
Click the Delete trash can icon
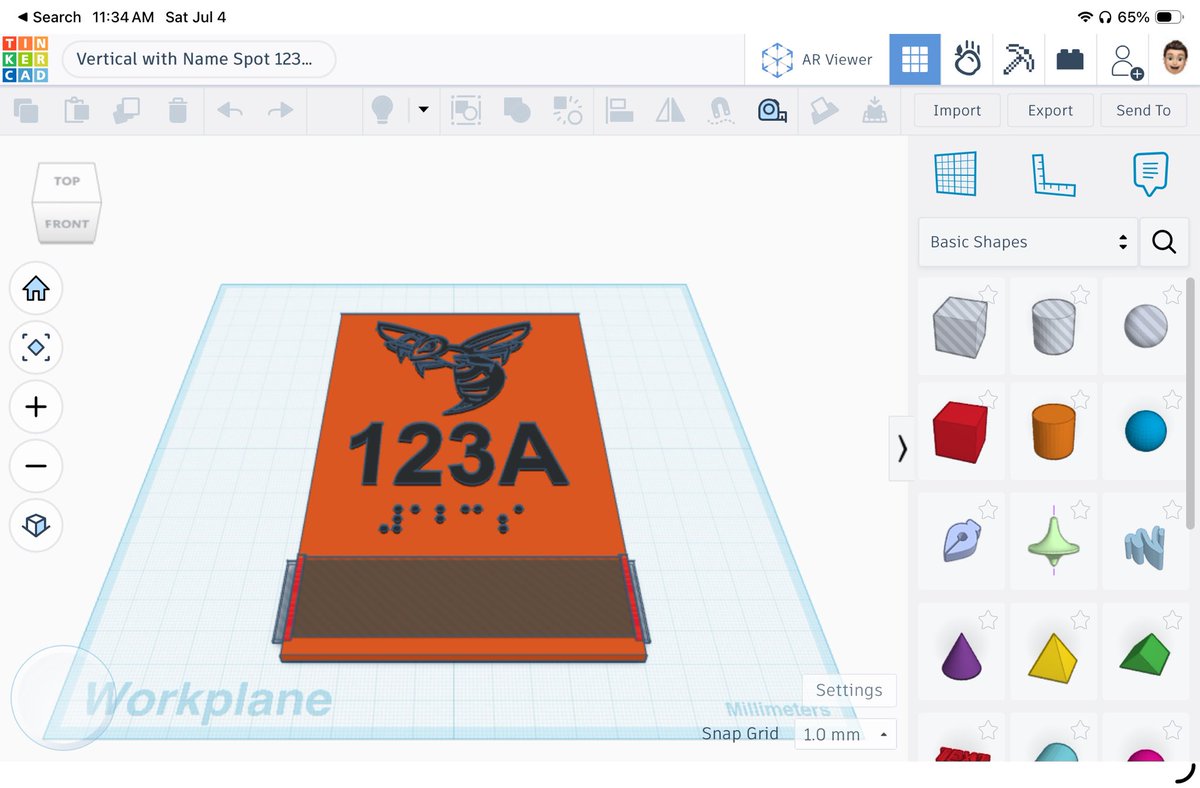coord(178,110)
